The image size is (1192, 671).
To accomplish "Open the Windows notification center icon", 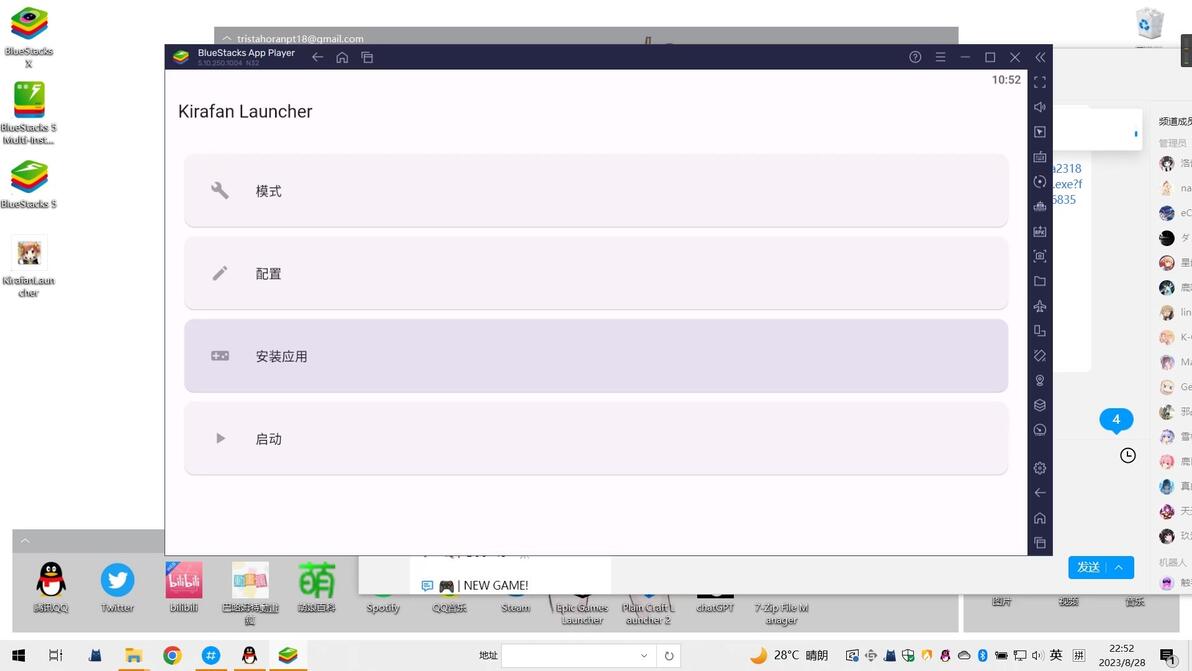I will tap(1168, 656).
